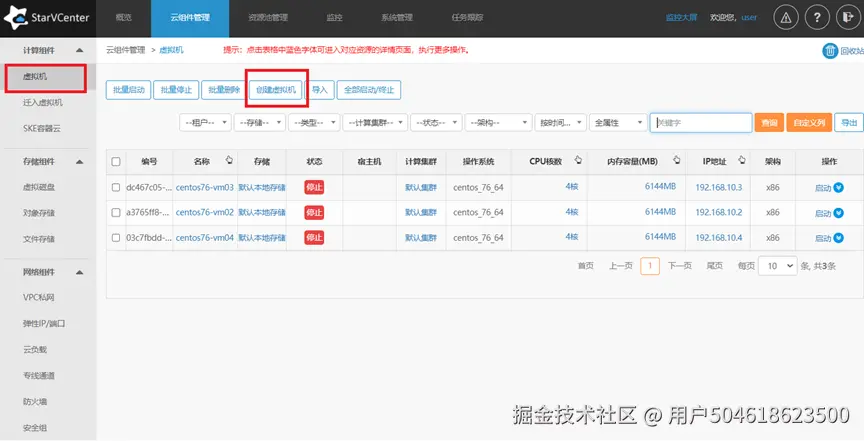Open the 租户 filter dropdown
Viewport: 864px width, 441px height.
(205, 122)
